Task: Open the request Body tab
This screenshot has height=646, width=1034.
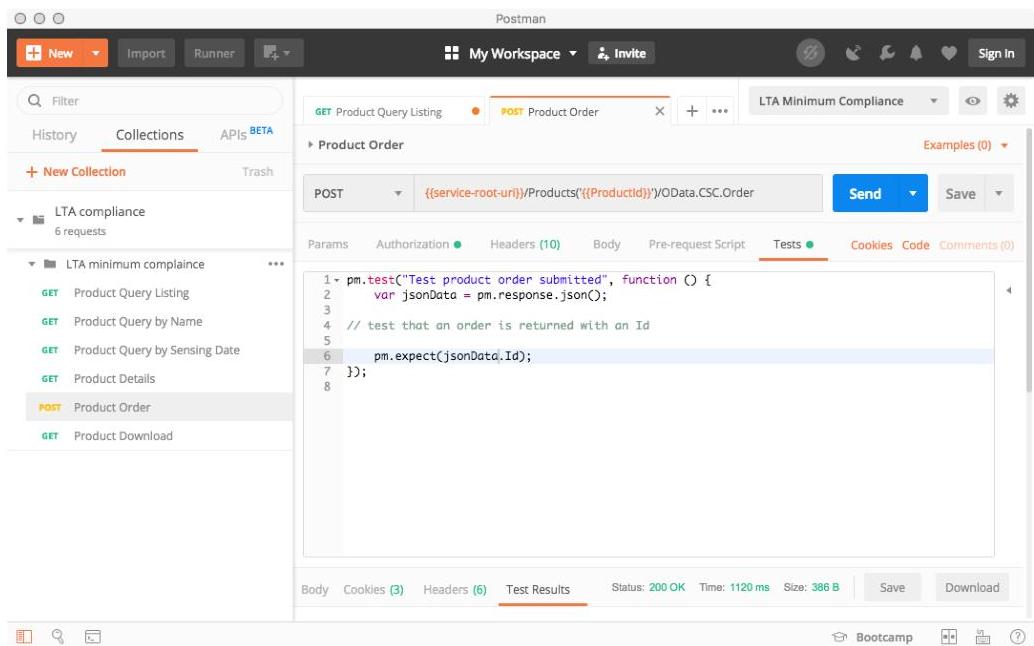Action: tap(607, 245)
